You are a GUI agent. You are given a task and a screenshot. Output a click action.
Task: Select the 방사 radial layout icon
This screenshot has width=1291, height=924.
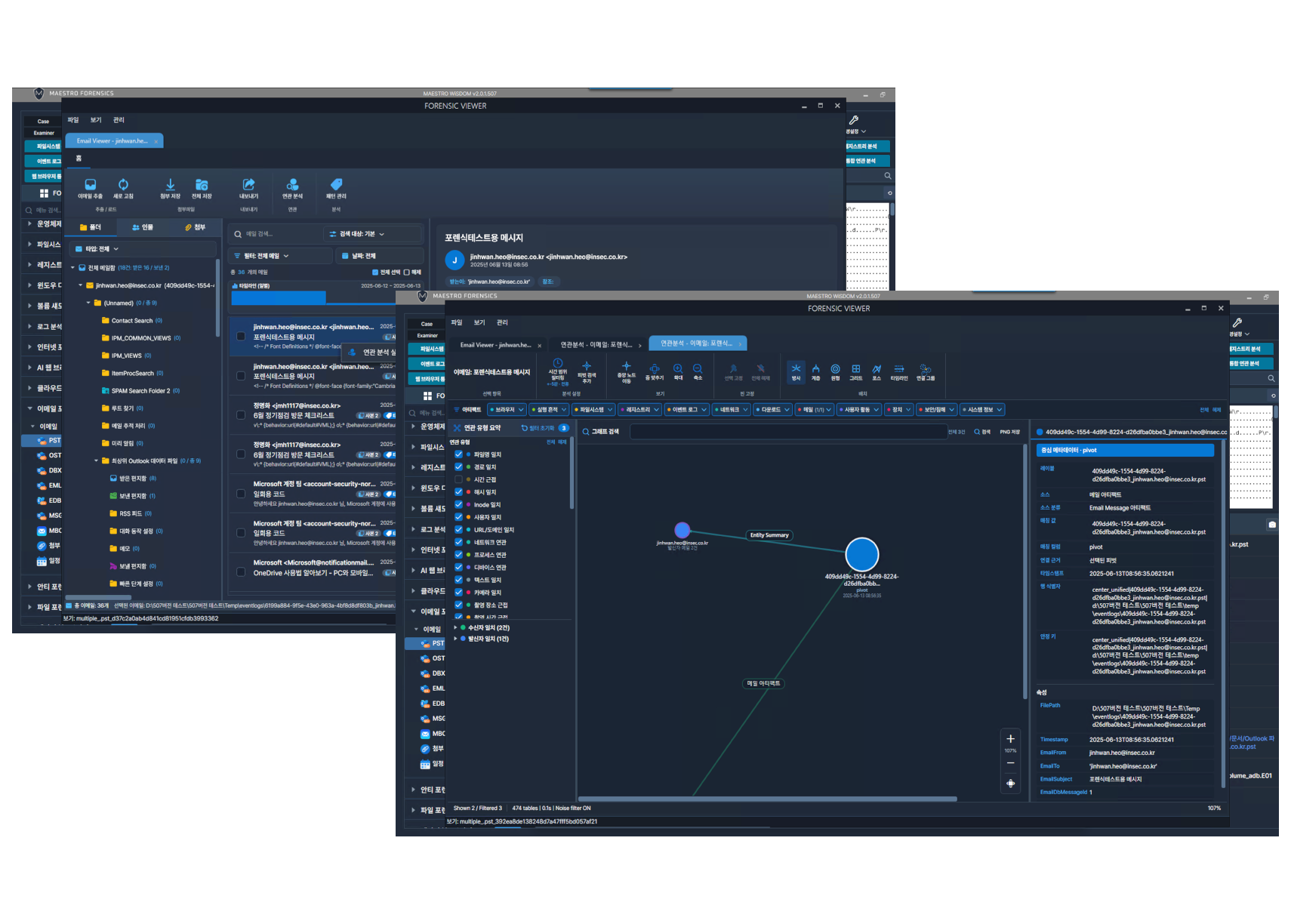point(796,369)
